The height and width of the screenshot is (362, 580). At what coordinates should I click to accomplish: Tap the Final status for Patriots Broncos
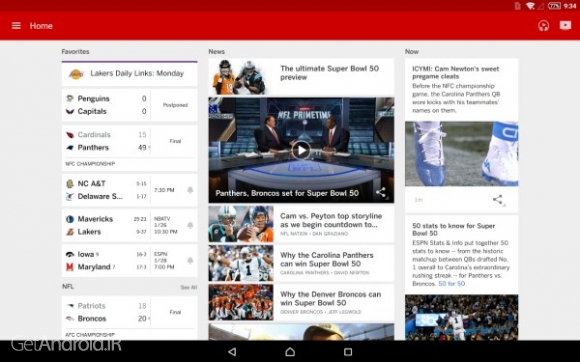tap(175, 312)
